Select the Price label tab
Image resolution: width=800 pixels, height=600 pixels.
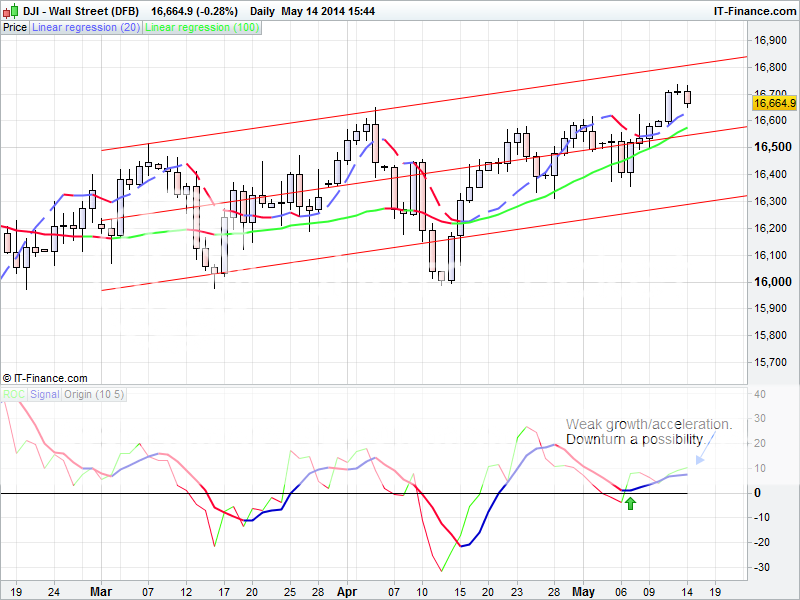[15, 28]
